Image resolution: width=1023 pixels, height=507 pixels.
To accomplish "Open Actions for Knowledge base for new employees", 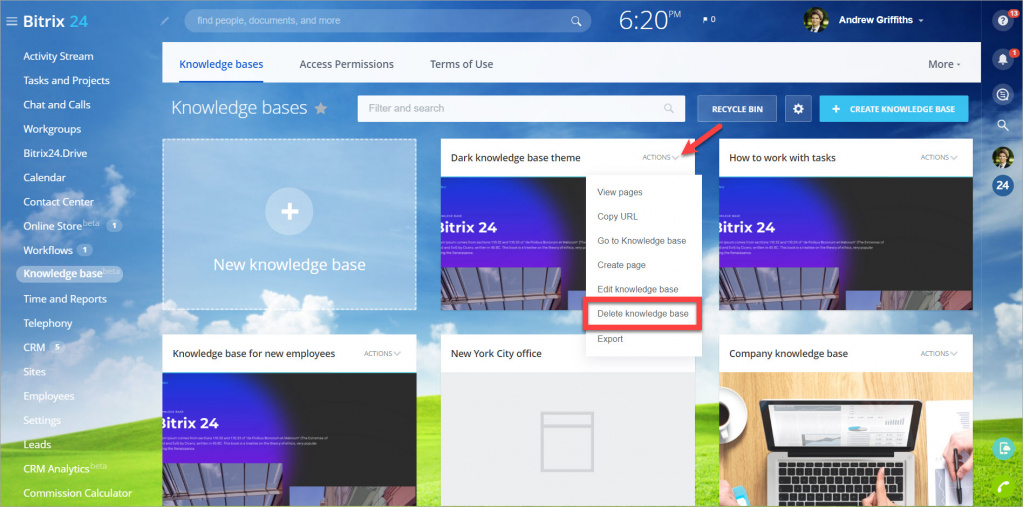I will pos(382,353).
